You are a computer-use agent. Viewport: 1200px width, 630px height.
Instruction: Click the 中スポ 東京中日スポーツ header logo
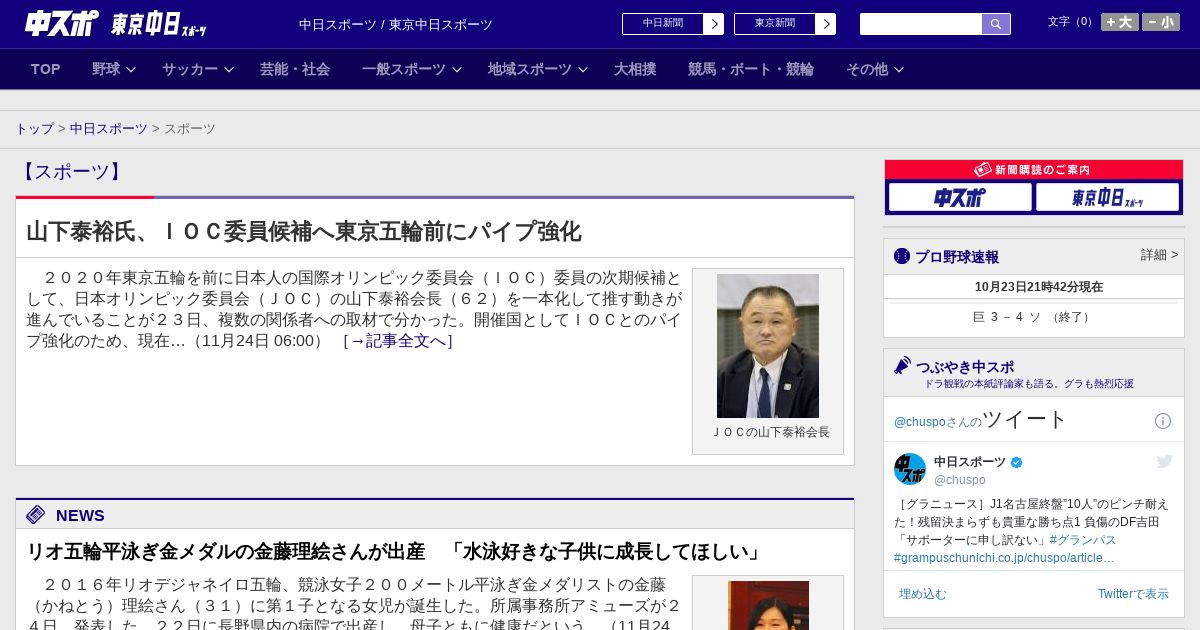tap(116, 24)
